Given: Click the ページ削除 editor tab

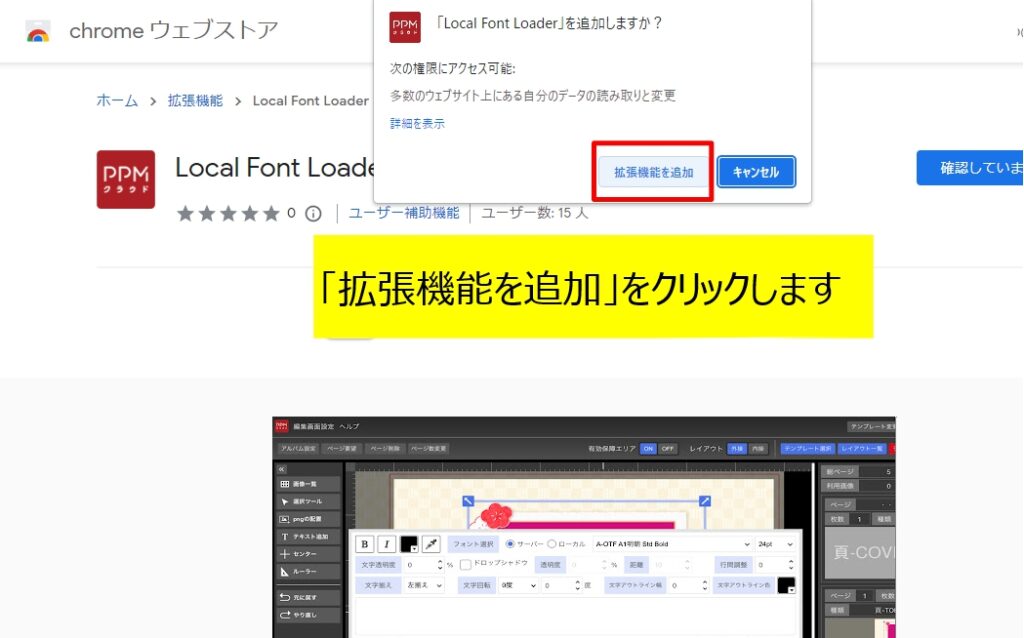Looking at the screenshot, I should click(x=385, y=449).
